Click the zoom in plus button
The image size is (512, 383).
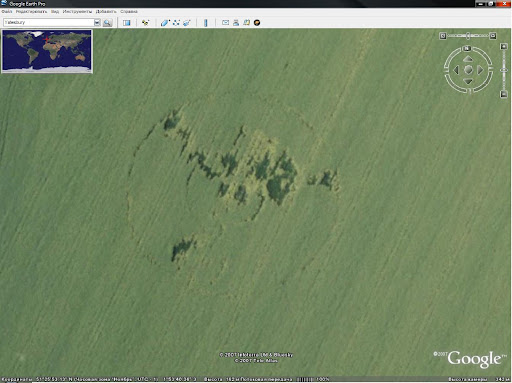click(x=504, y=47)
